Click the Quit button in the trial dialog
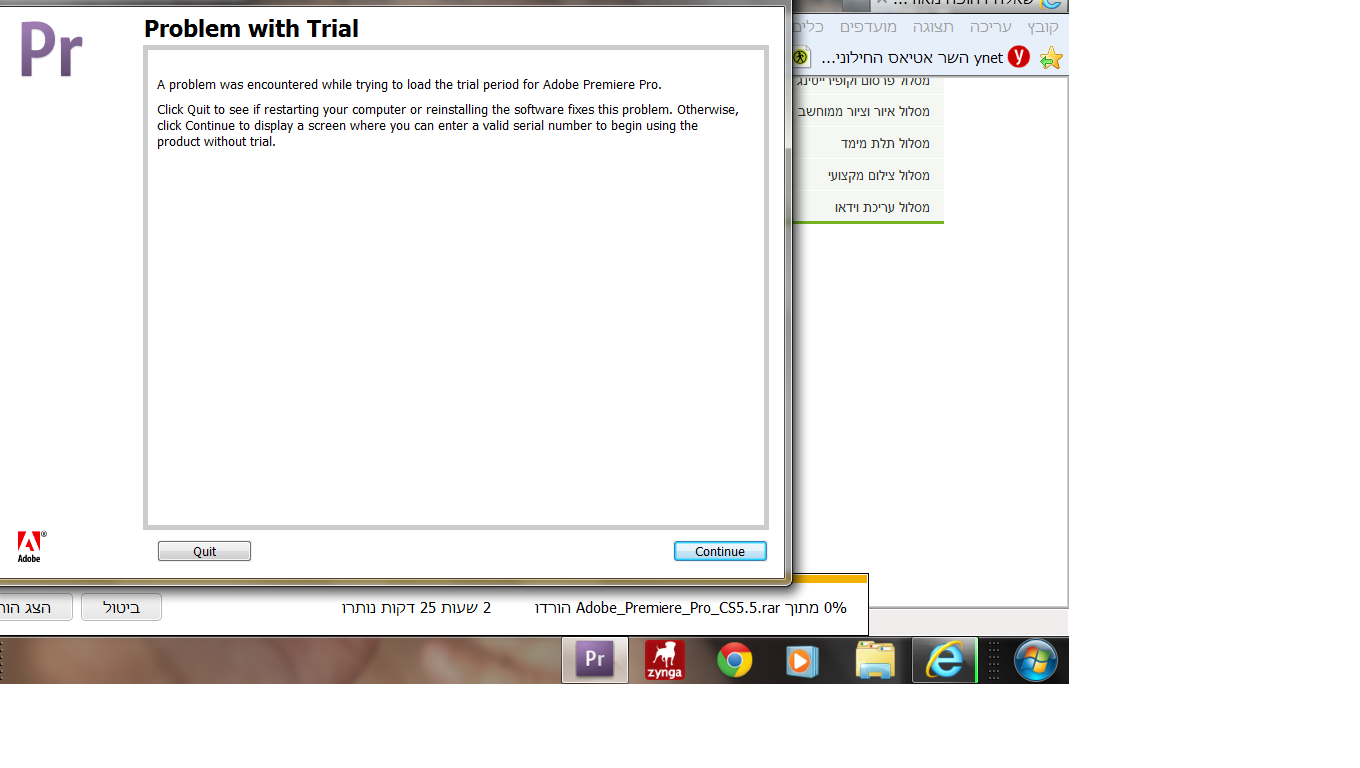Screen dimensions: 1360x768 [204, 551]
